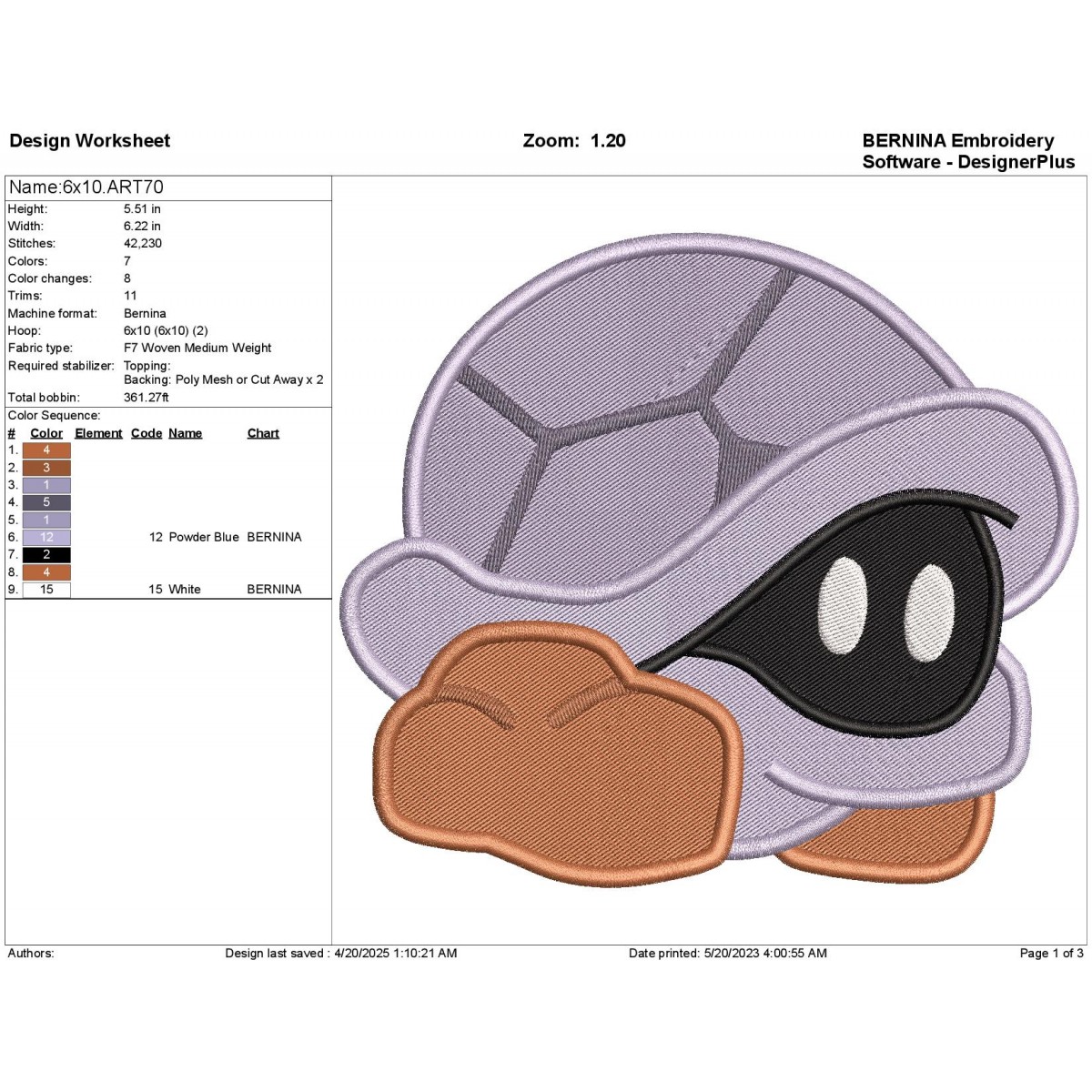The image size is (1092, 1092).
Task: Select the Powder Blue thread name
Action: click(204, 537)
